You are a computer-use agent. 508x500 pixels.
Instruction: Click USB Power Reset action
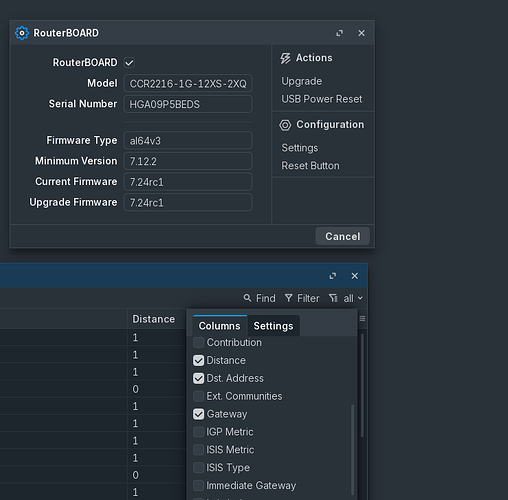click(322, 99)
